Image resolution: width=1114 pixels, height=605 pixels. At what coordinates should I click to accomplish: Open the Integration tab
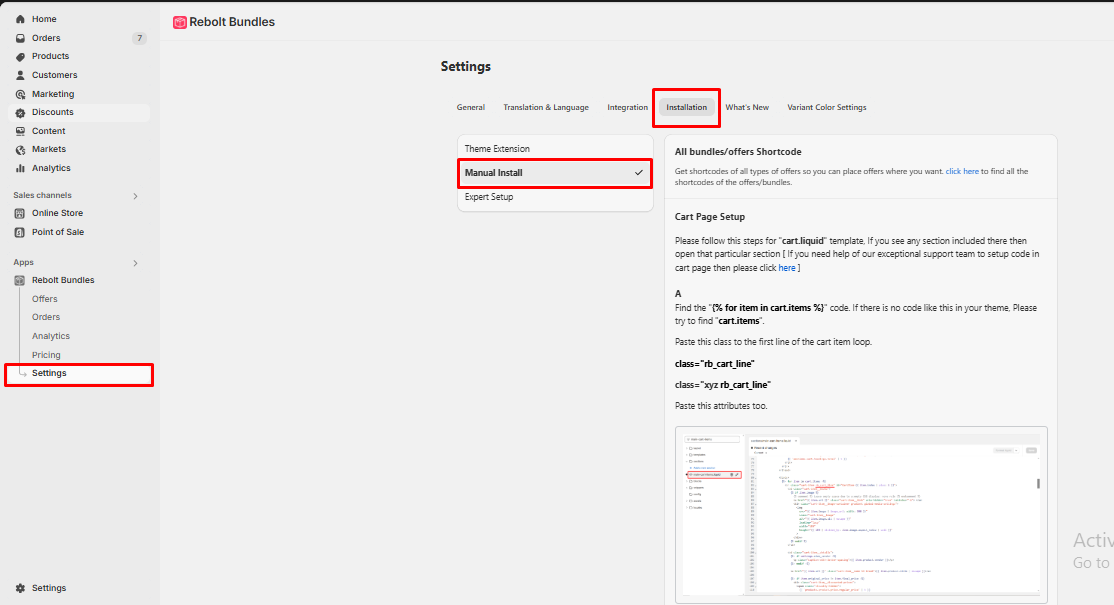(x=627, y=107)
